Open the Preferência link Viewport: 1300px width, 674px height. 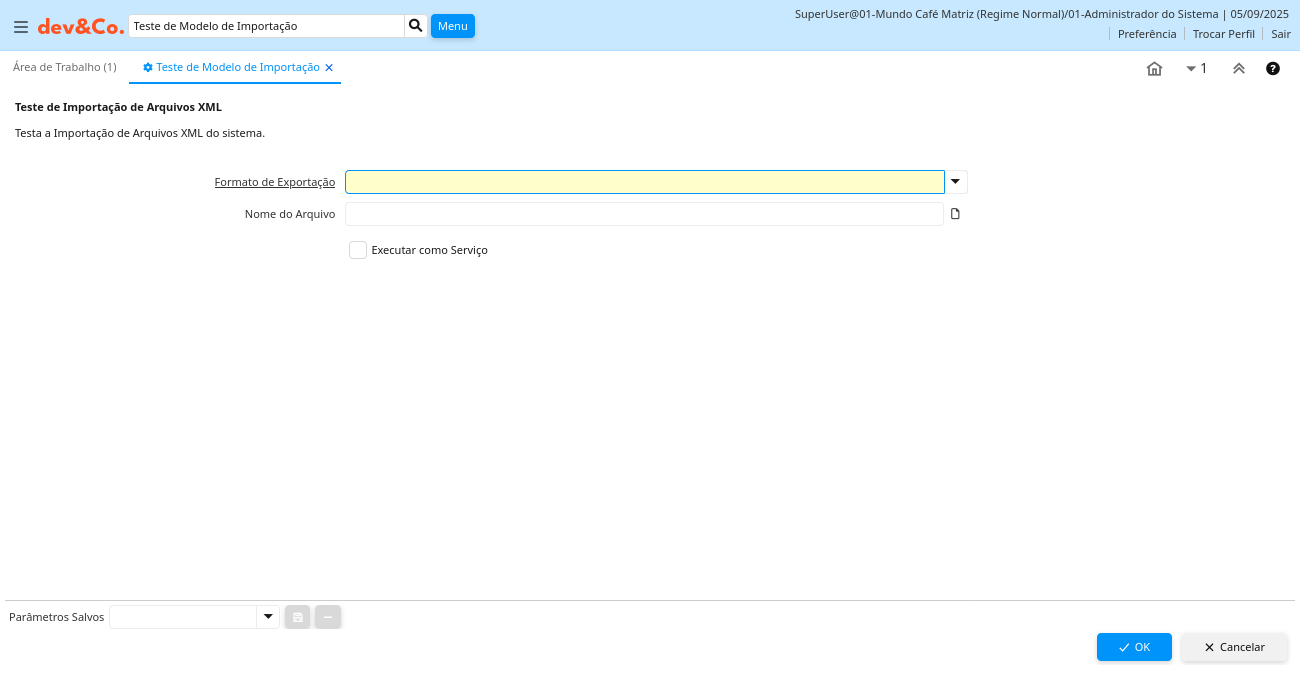(x=1146, y=34)
